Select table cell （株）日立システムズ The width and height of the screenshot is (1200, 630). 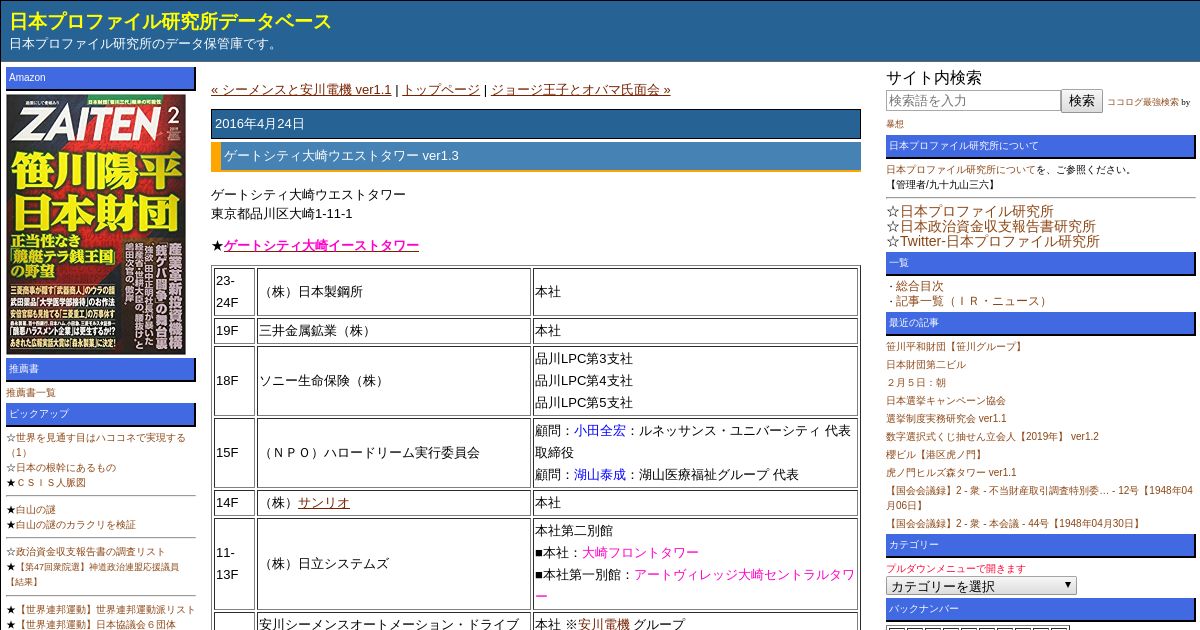(x=394, y=564)
